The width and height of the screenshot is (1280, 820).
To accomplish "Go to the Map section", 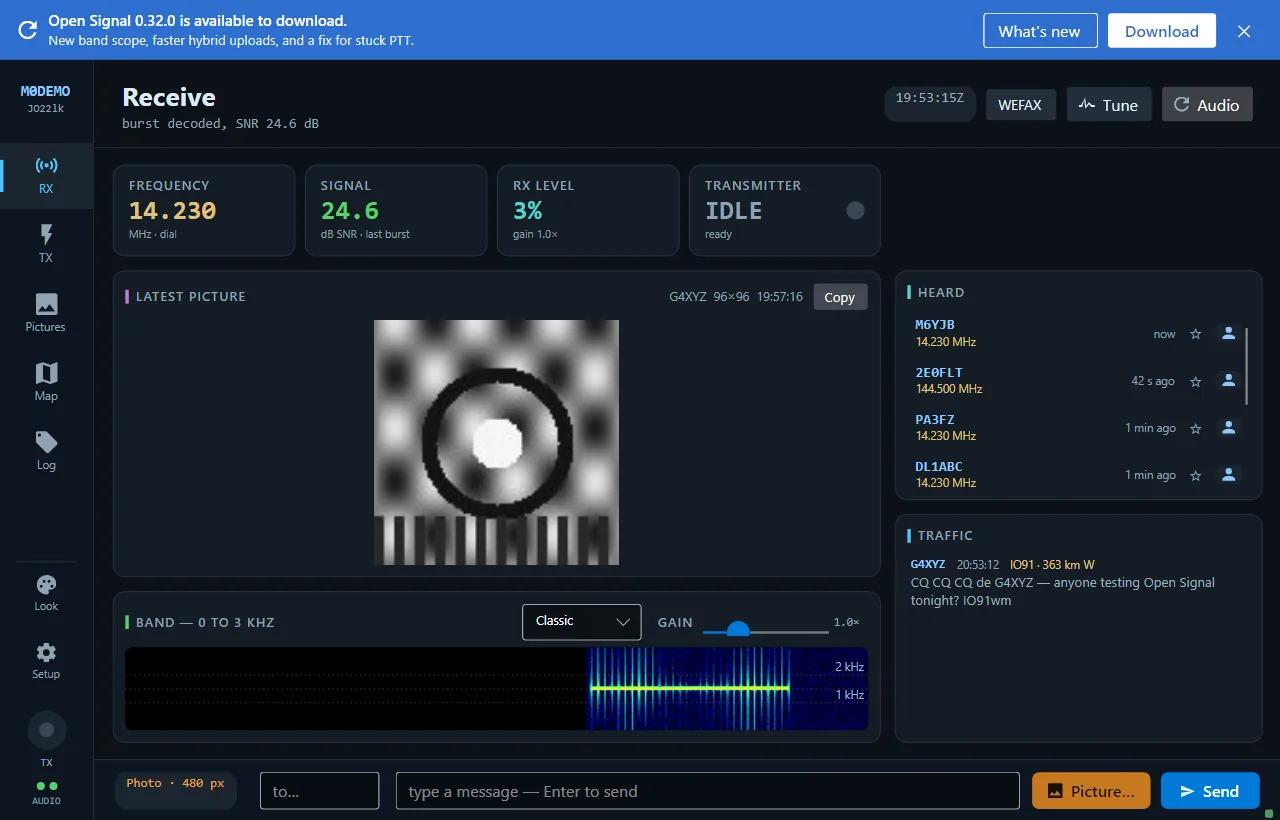I will (x=46, y=383).
